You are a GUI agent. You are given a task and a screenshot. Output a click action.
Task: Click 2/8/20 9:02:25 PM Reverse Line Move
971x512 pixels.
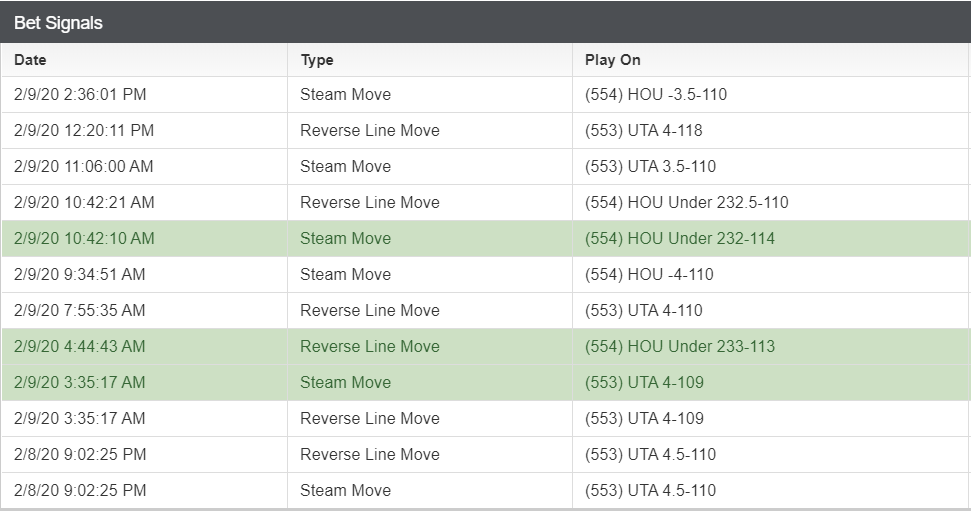coord(370,454)
